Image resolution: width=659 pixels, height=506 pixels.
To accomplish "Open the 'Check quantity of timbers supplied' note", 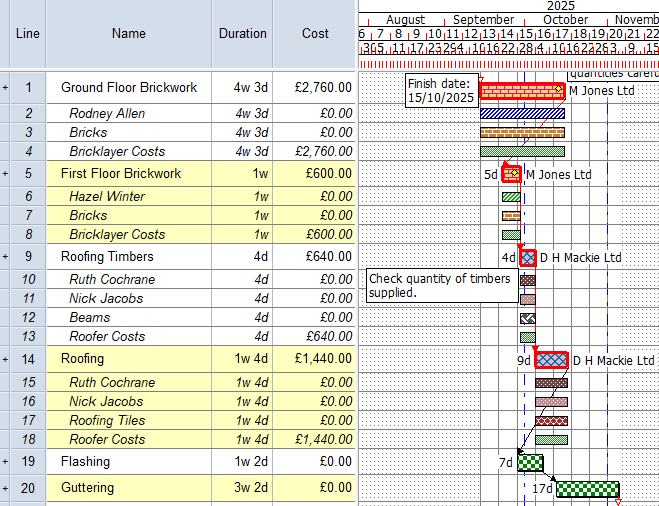I will point(440,285).
